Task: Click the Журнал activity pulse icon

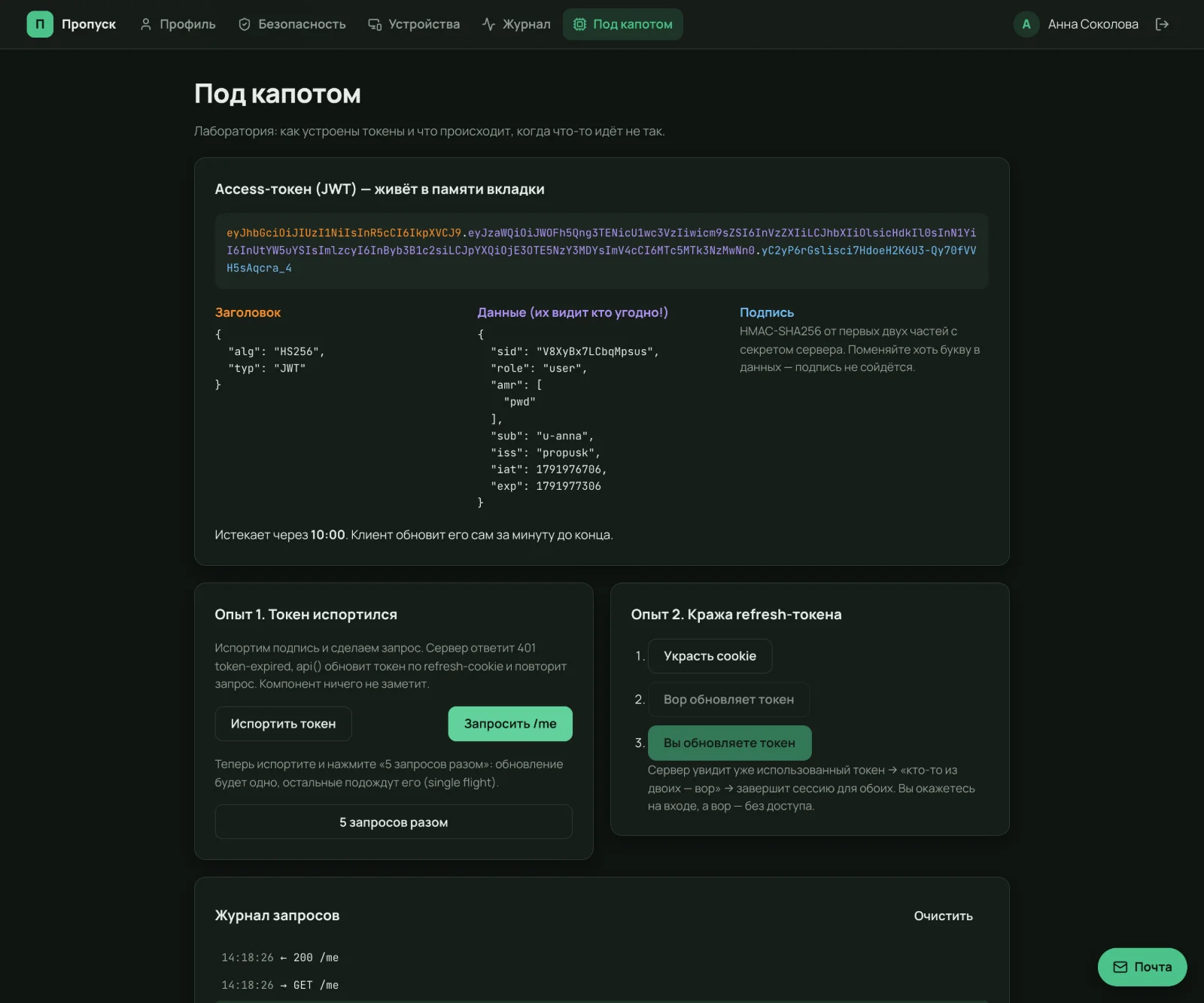Action: pyautogui.click(x=488, y=24)
